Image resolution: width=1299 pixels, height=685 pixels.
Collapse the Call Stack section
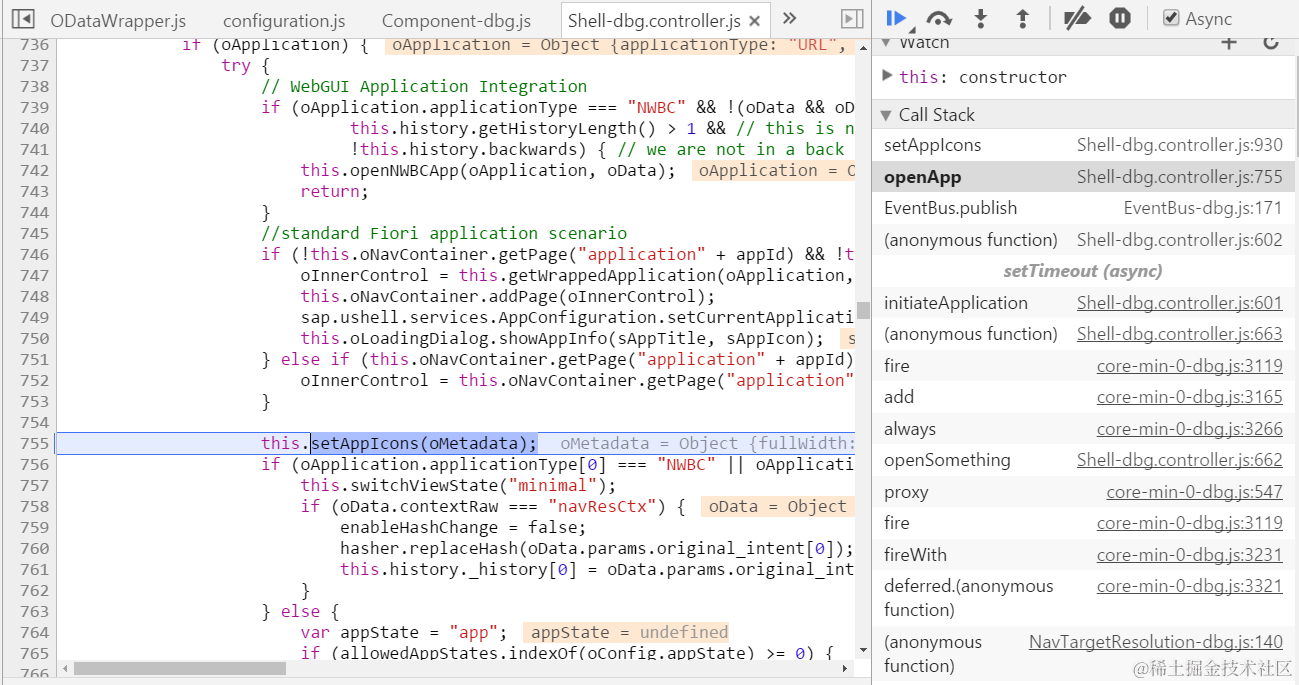point(886,115)
